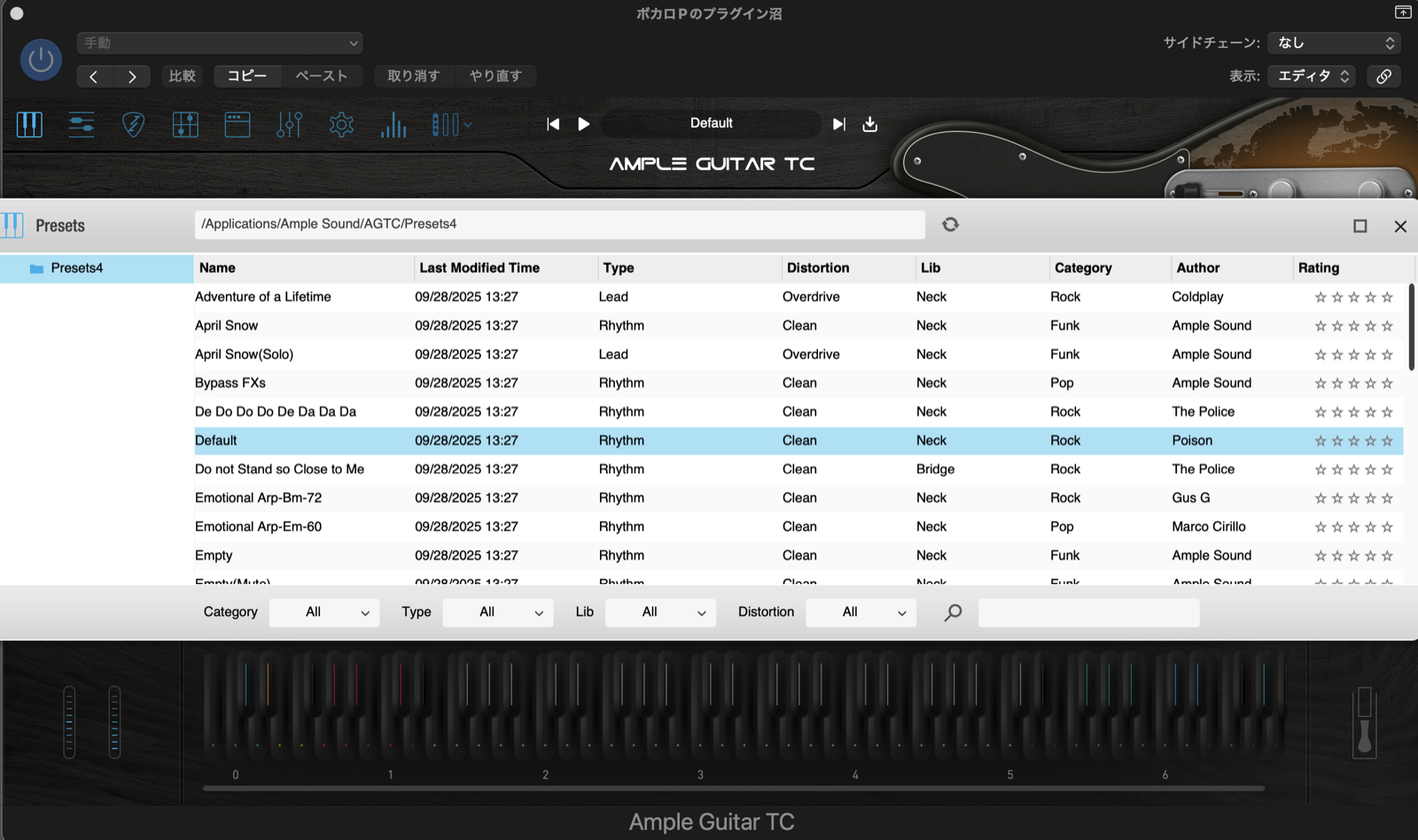
Task: Open the preset browser window icon
Action: pos(238,124)
